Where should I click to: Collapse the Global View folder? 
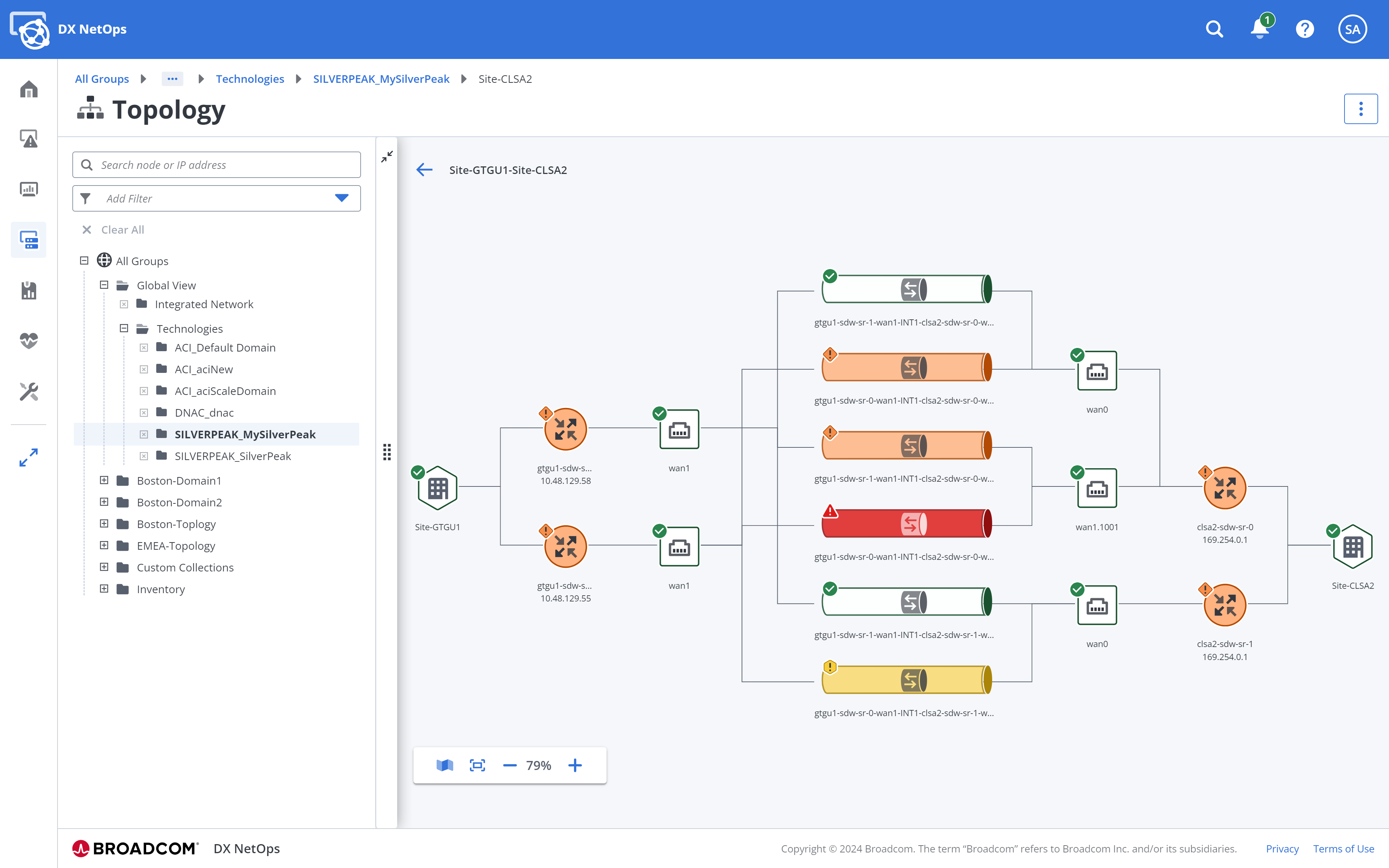click(x=104, y=285)
